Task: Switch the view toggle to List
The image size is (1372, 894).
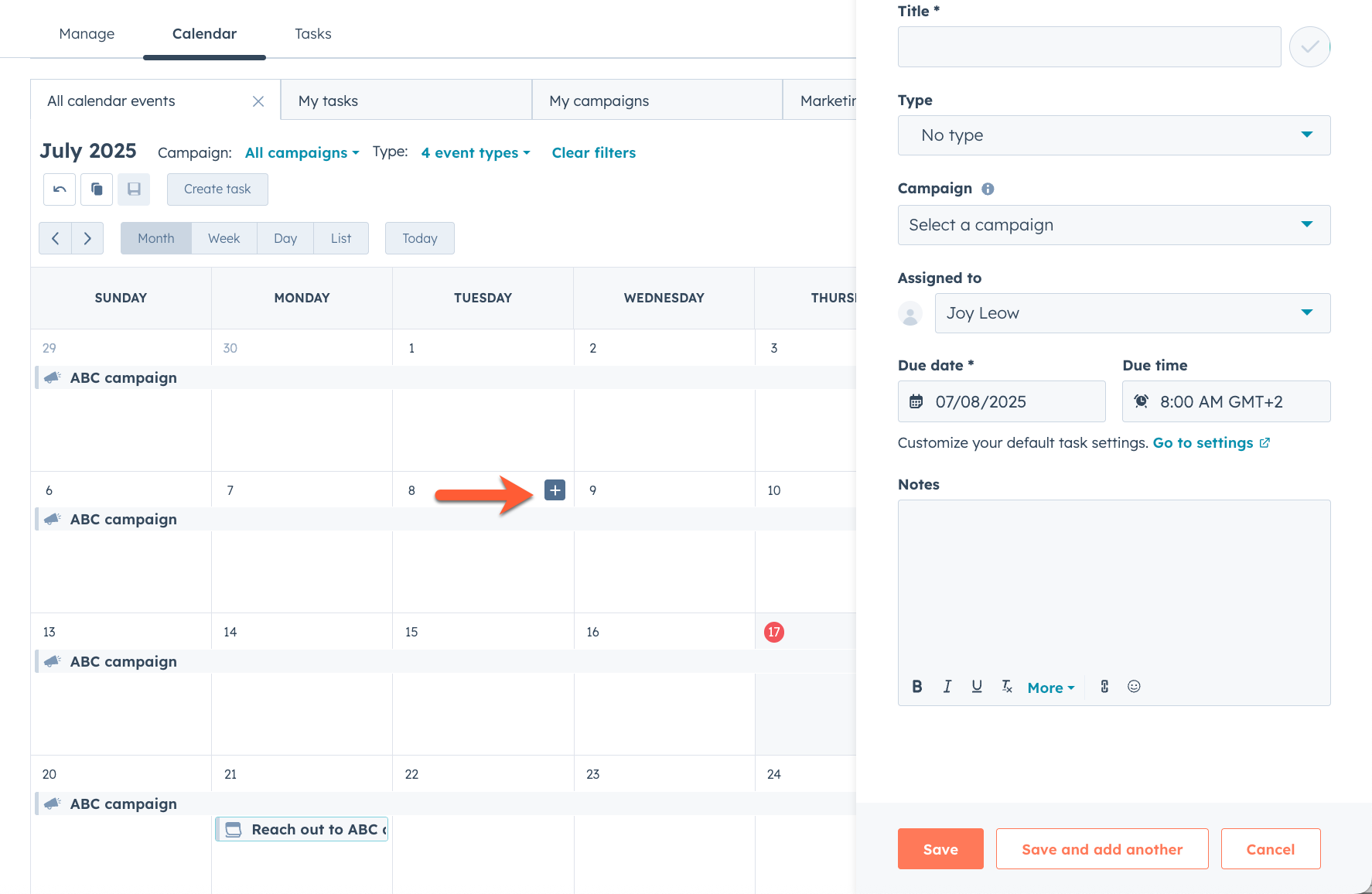Action: [x=340, y=238]
